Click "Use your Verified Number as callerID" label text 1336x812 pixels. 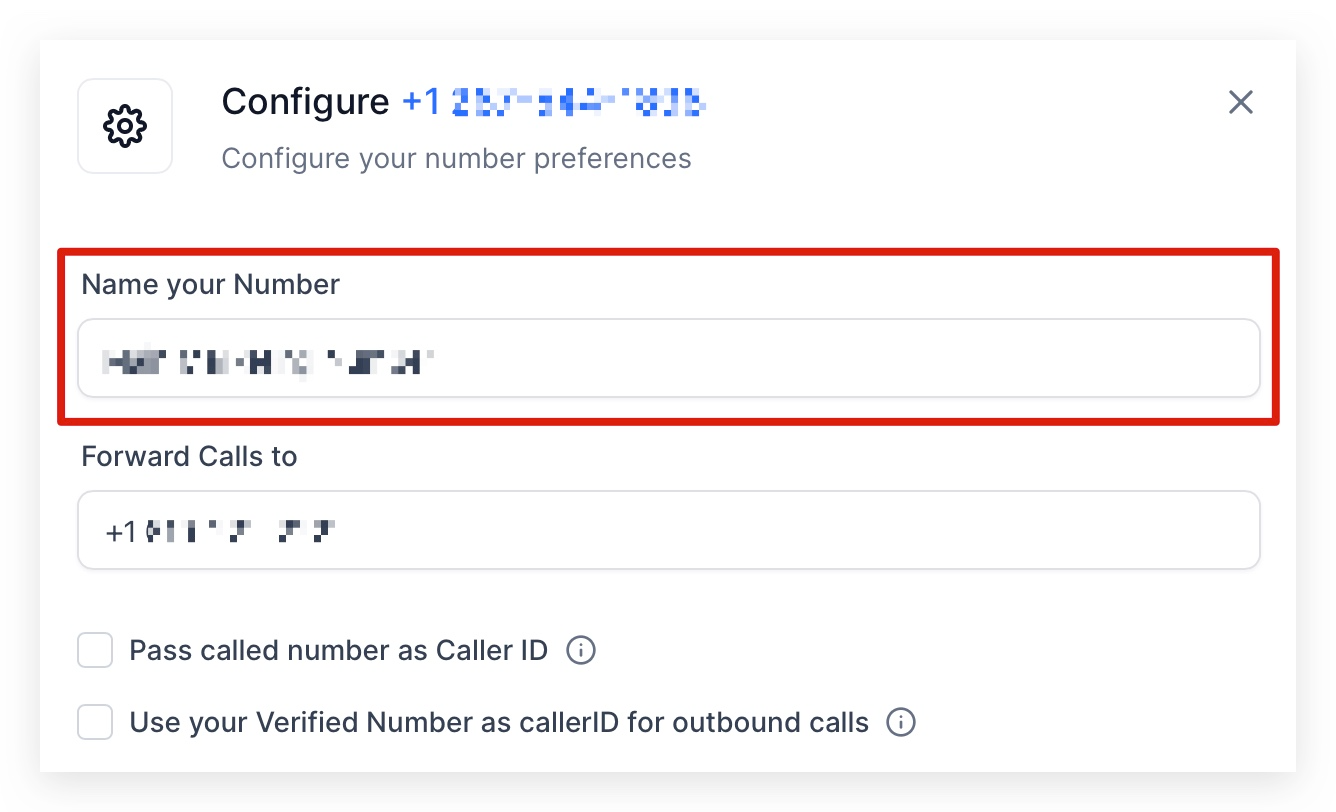pyautogui.click(x=498, y=722)
